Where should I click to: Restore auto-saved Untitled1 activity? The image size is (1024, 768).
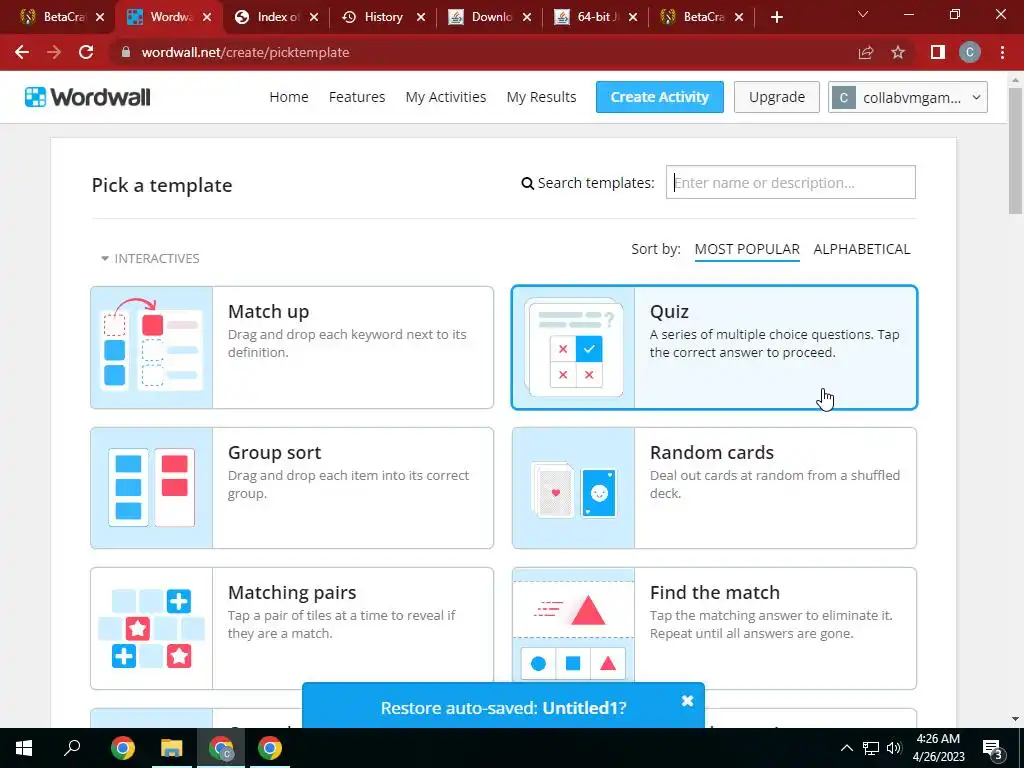coord(503,708)
